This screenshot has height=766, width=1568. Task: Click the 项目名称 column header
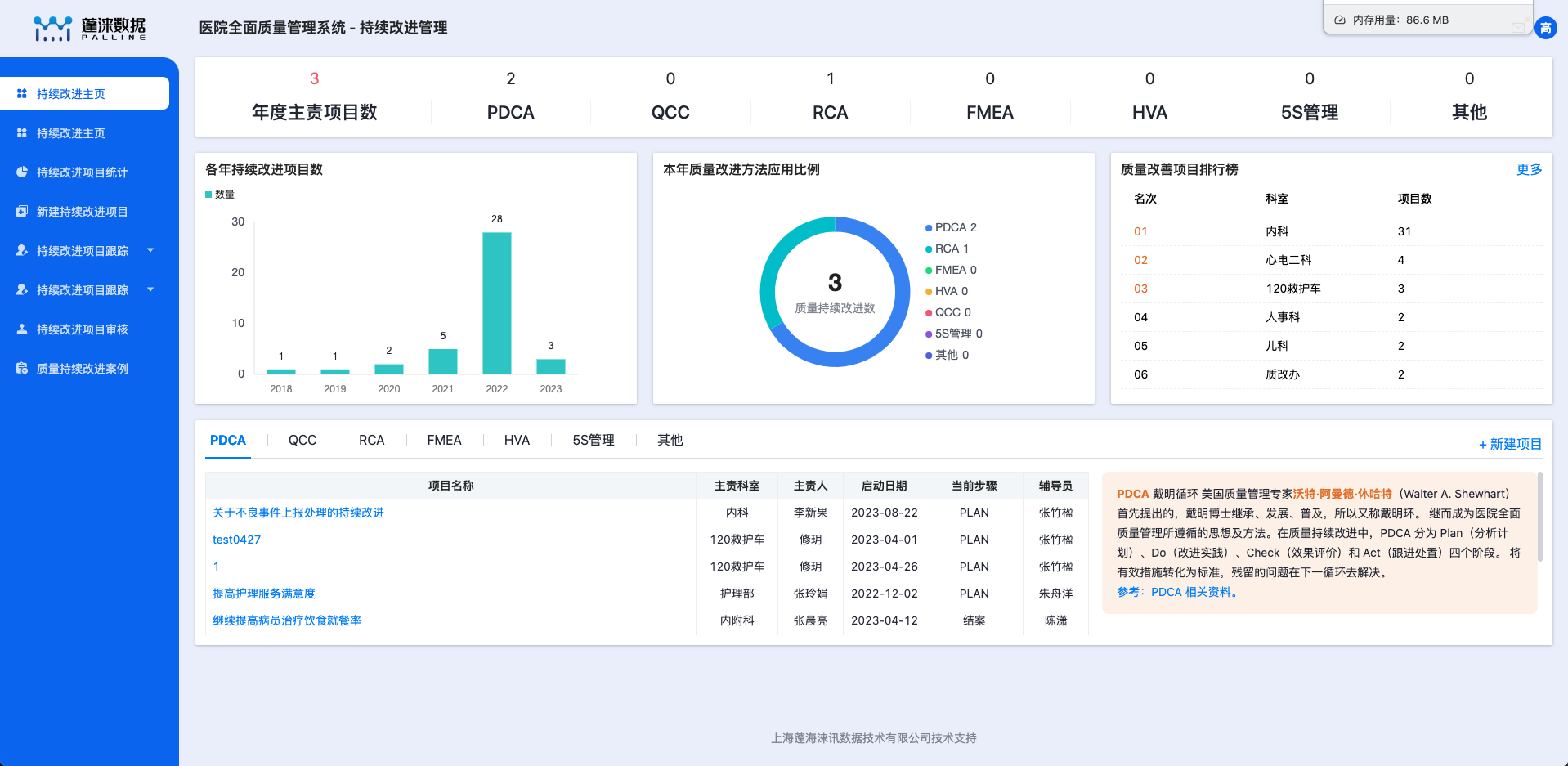[451, 486]
